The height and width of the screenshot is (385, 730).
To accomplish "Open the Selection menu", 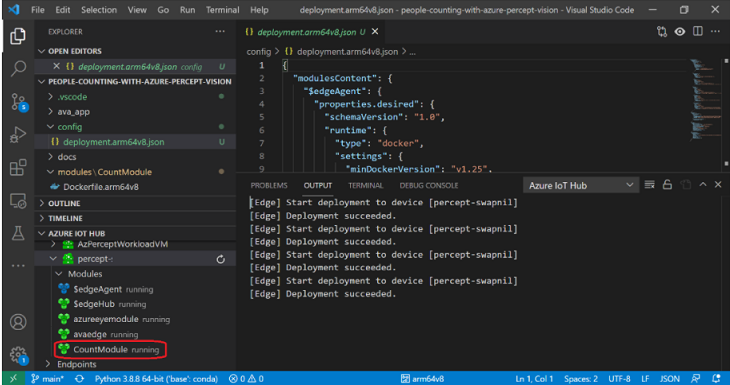I will click(99, 10).
